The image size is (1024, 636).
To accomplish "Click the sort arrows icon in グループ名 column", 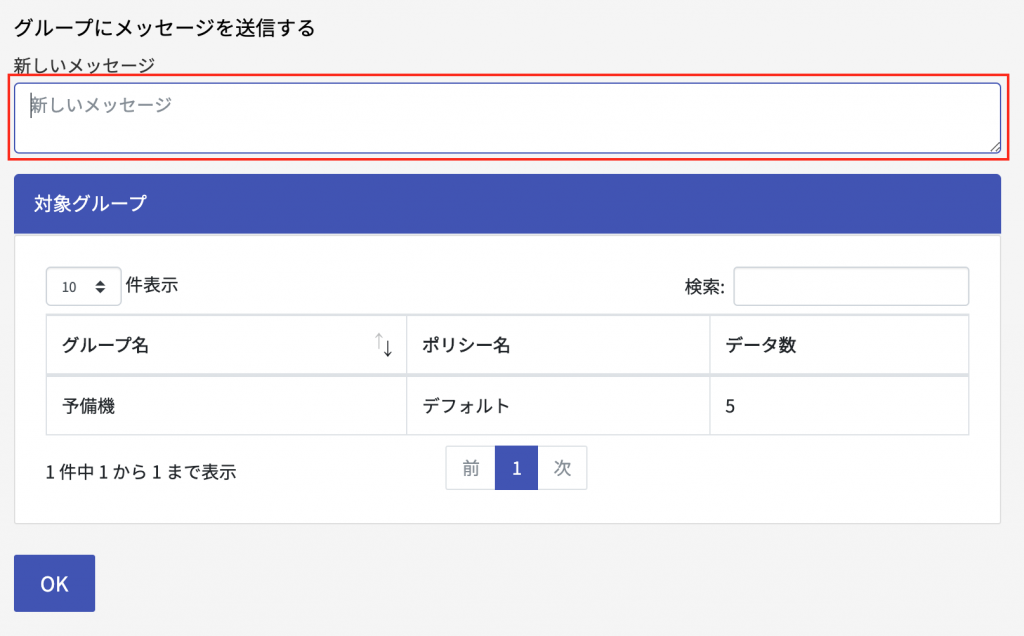I will (x=384, y=345).
